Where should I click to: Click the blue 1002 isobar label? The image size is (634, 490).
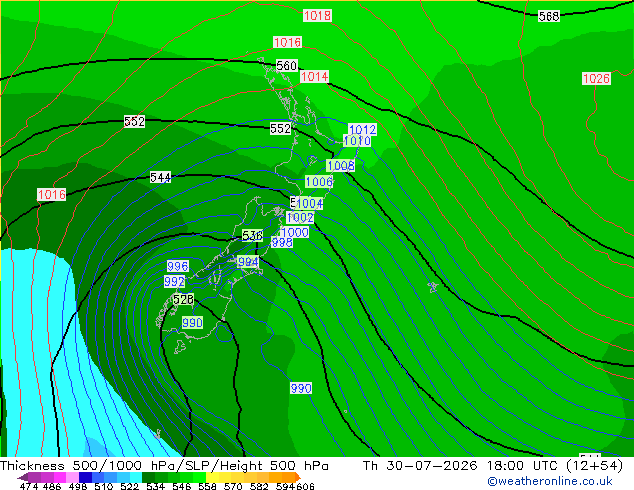(300, 218)
